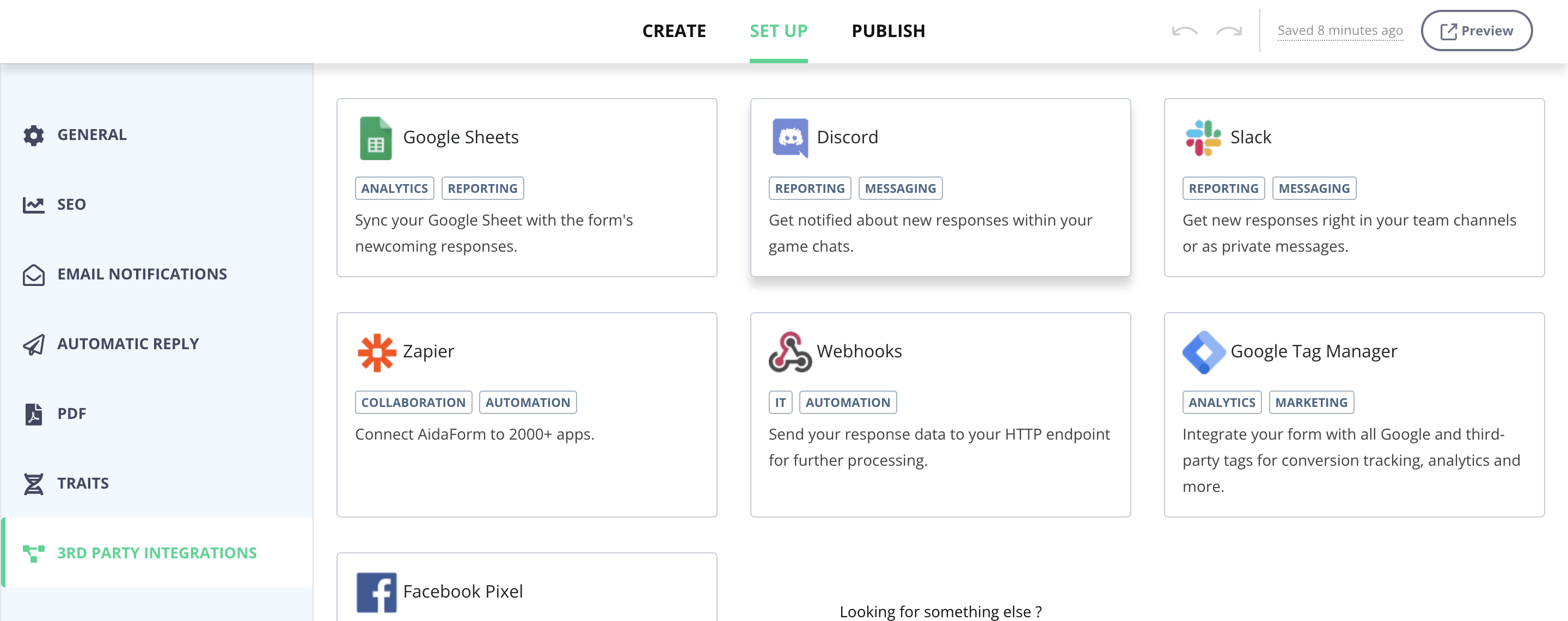The width and height of the screenshot is (1568, 621).
Task: Open EMAIL NOTIFICATIONS in the sidebar
Action: 157,275
